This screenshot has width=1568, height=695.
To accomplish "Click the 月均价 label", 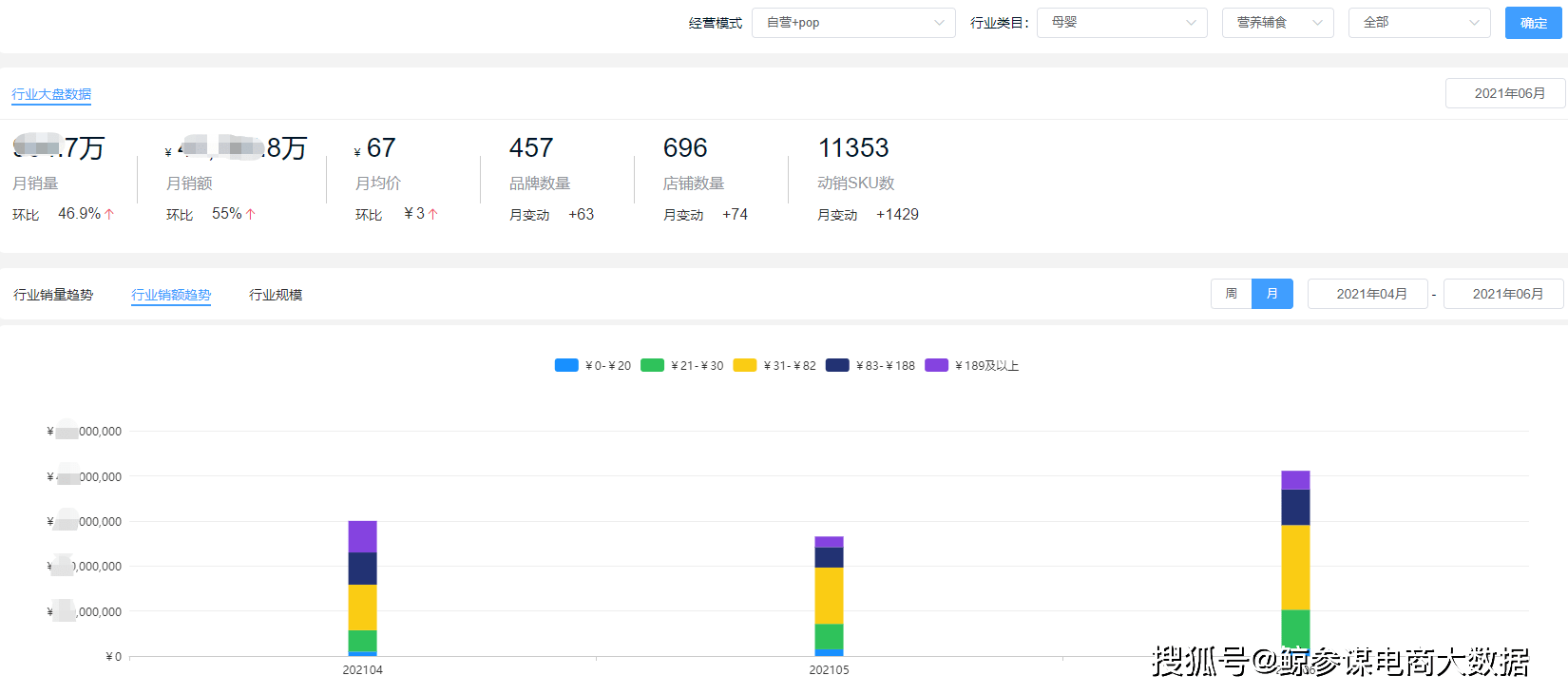I will point(378,183).
